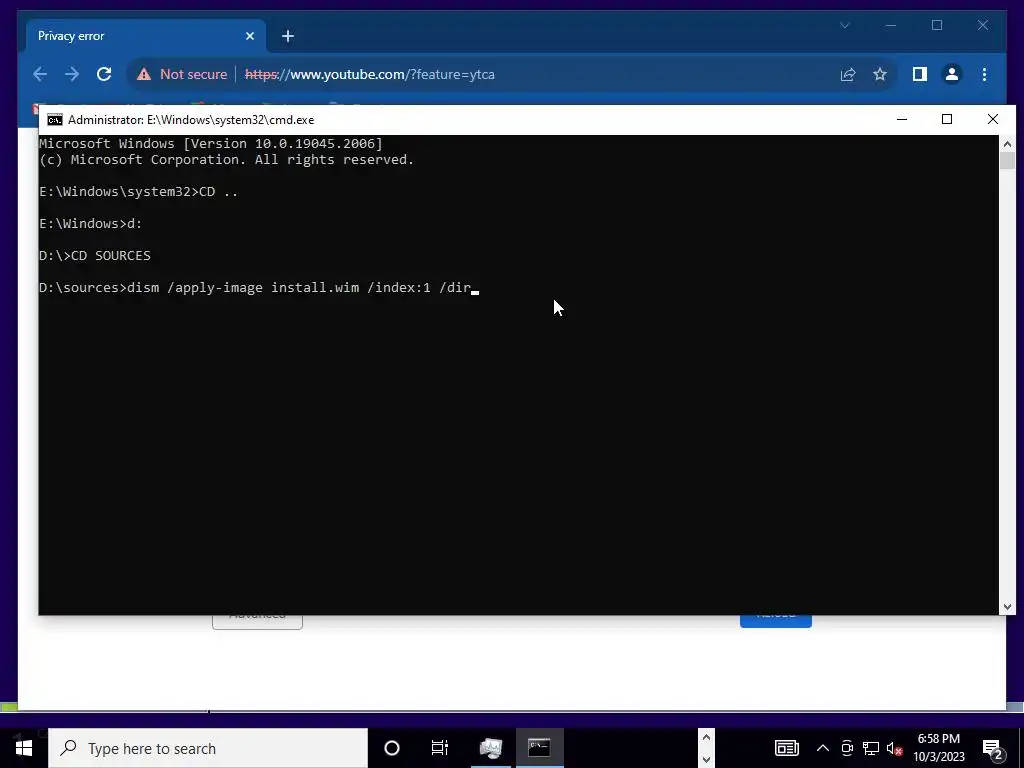Minimize the cmd.exe window
This screenshot has height=768, width=1024.
[902, 120]
